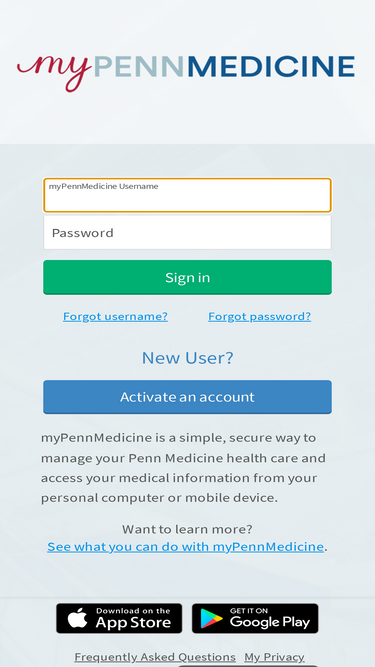Click the red script 'my' in the logo
This screenshot has height=667, width=375.
(54, 72)
